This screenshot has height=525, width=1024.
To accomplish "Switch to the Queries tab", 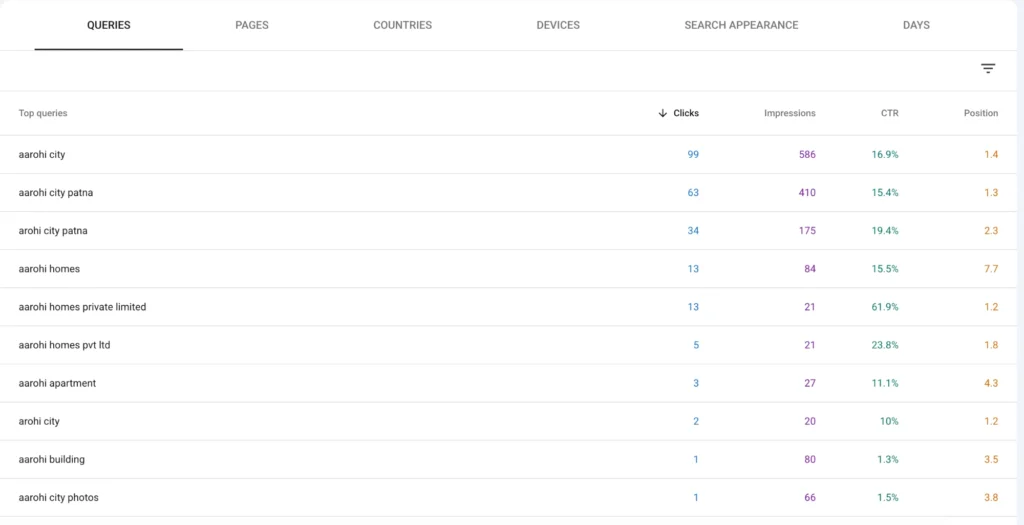I will pyautogui.click(x=108, y=25).
